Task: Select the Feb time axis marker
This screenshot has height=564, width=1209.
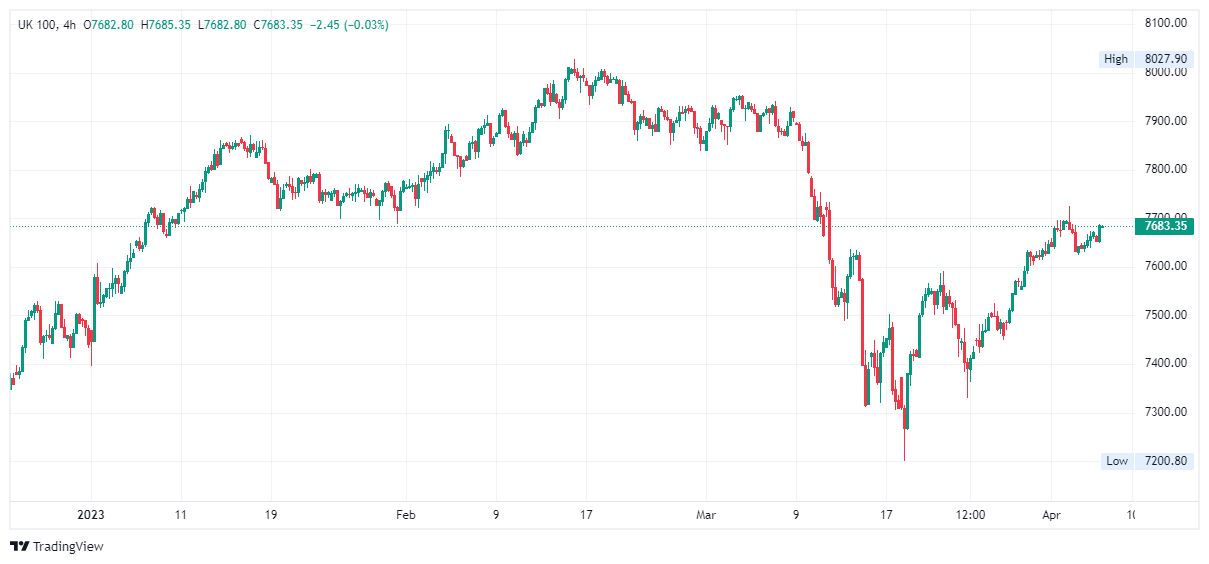Action: tap(405, 515)
